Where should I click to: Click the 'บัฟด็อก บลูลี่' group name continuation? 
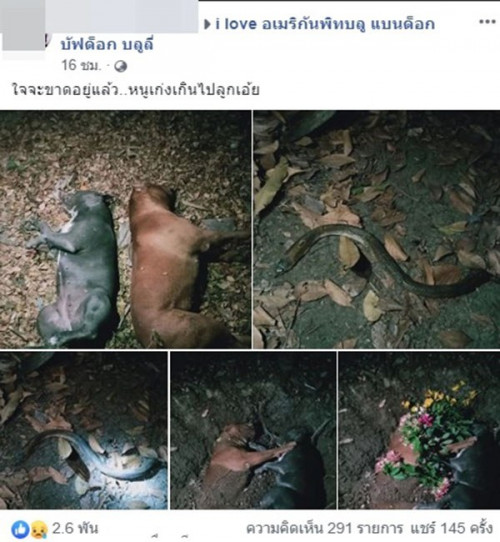(x=107, y=45)
